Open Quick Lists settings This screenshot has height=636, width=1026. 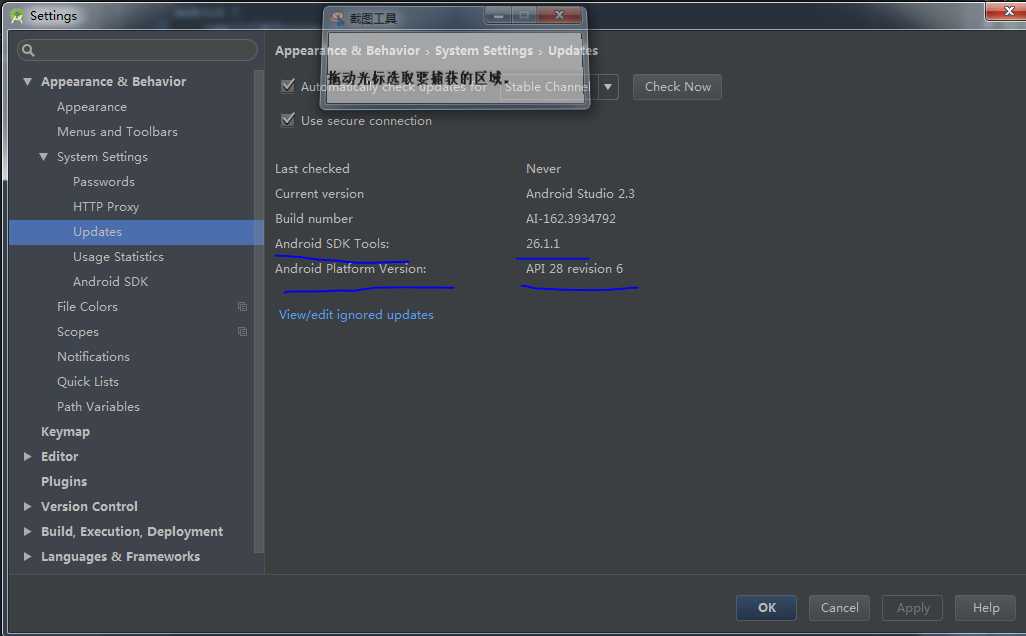point(88,381)
